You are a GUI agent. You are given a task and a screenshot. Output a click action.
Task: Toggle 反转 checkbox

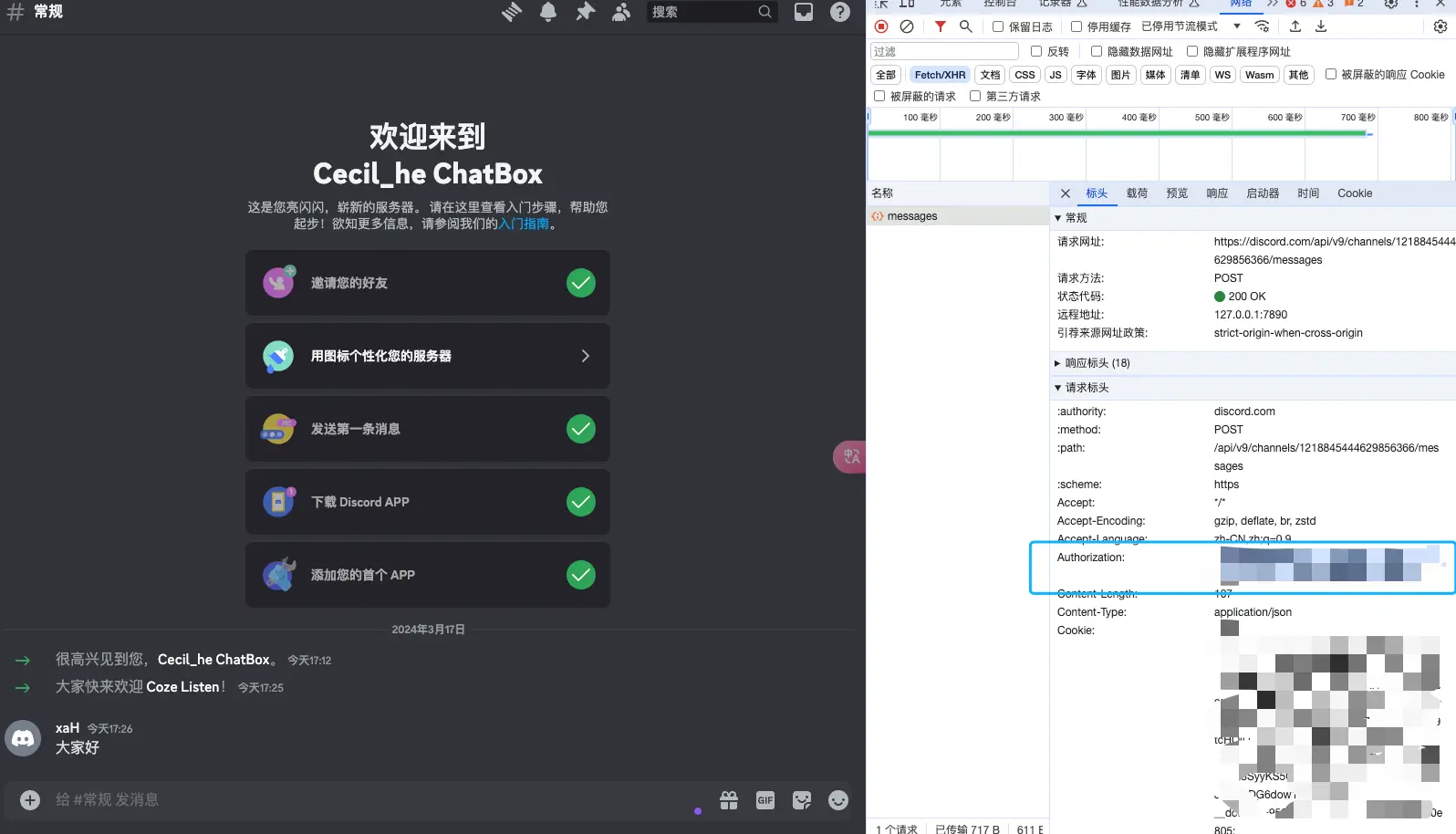click(1036, 51)
